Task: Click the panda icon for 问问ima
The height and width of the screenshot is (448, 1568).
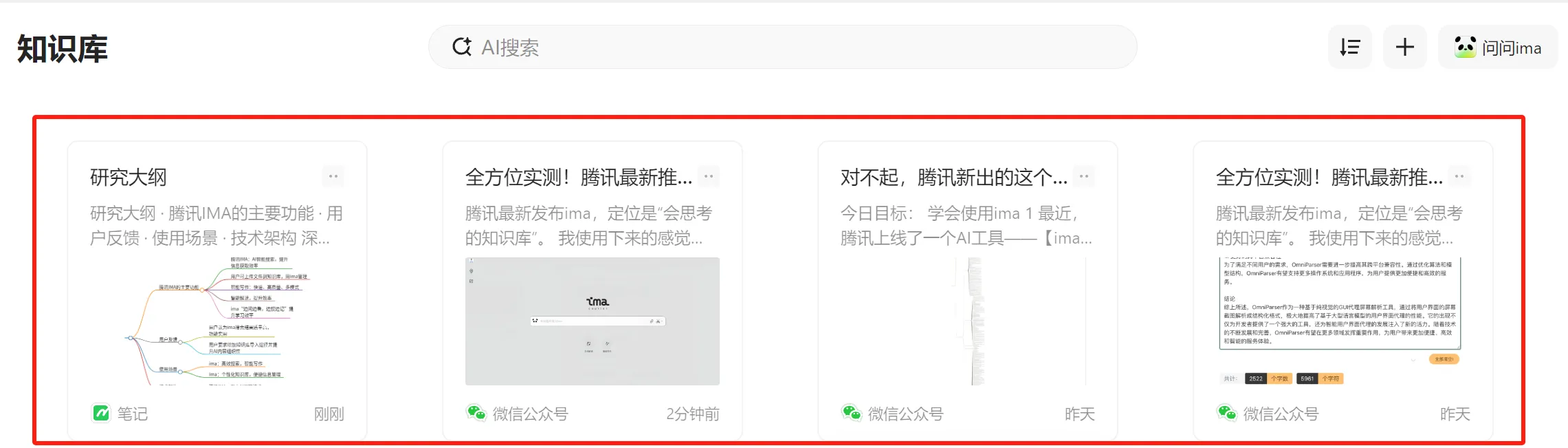Action: [1465, 47]
